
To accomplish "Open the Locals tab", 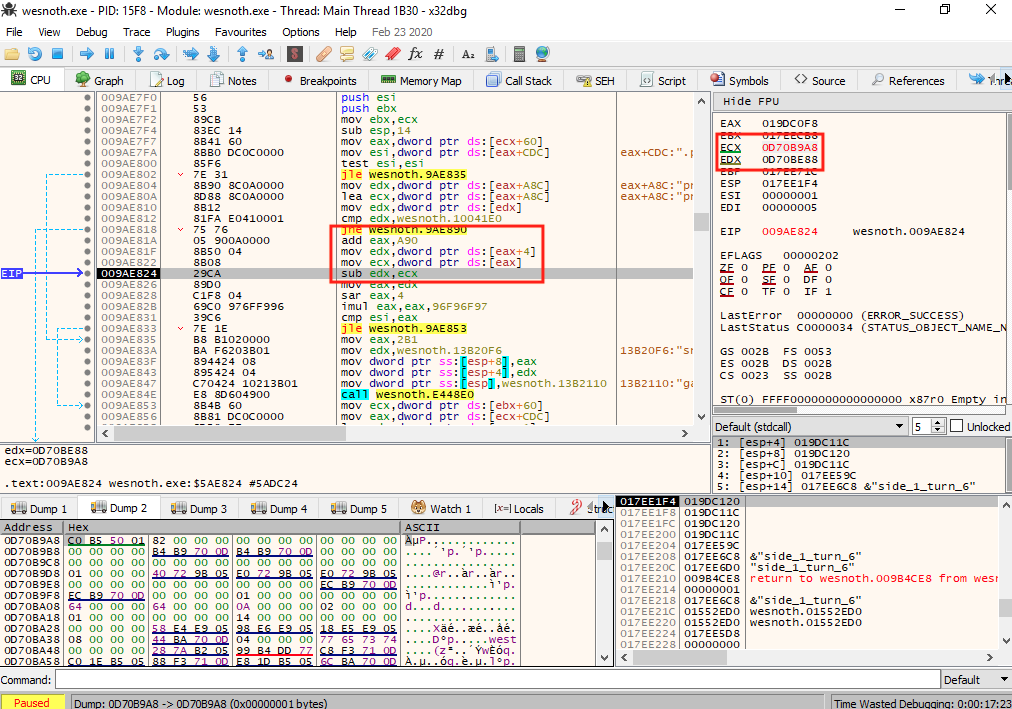I will click(x=519, y=508).
